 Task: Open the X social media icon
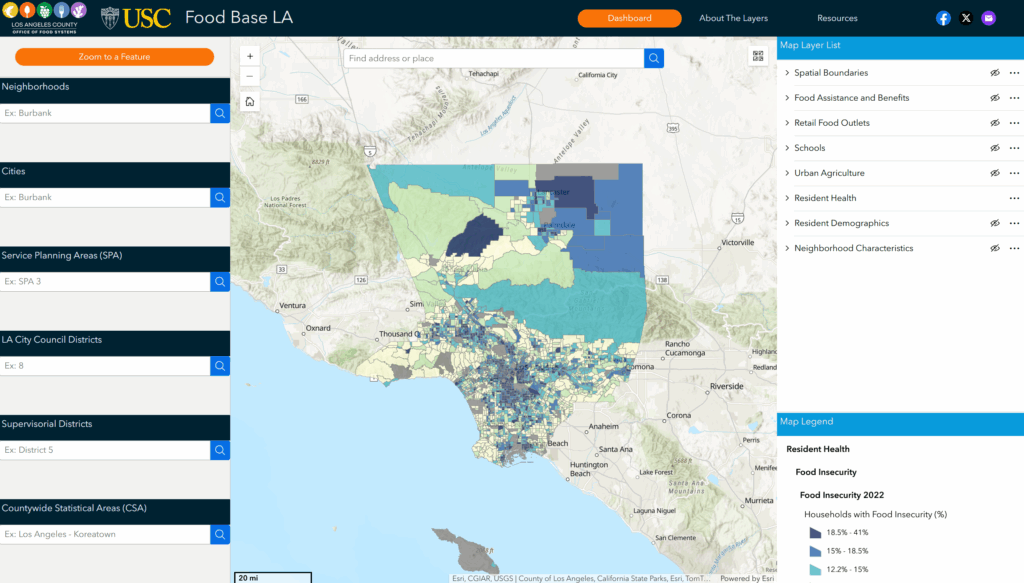click(x=966, y=18)
